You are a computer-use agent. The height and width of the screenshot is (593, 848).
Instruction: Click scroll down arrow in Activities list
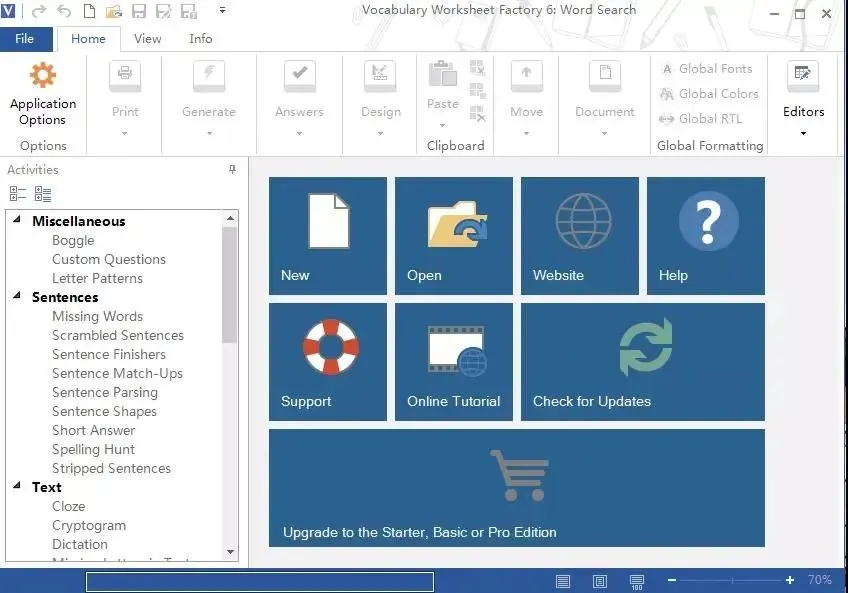pyautogui.click(x=230, y=552)
